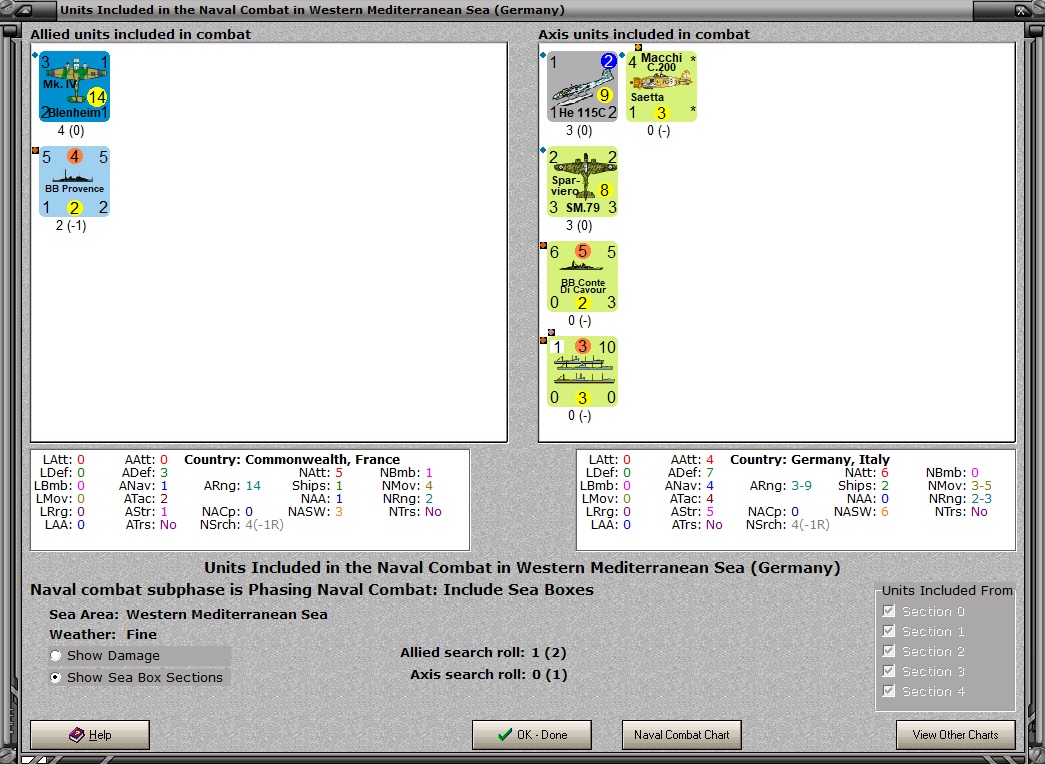Image resolution: width=1045 pixels, height=764 pixels.
Task: Select the BB Conte Di Cavour battleship unit
Action: (582, 277)
